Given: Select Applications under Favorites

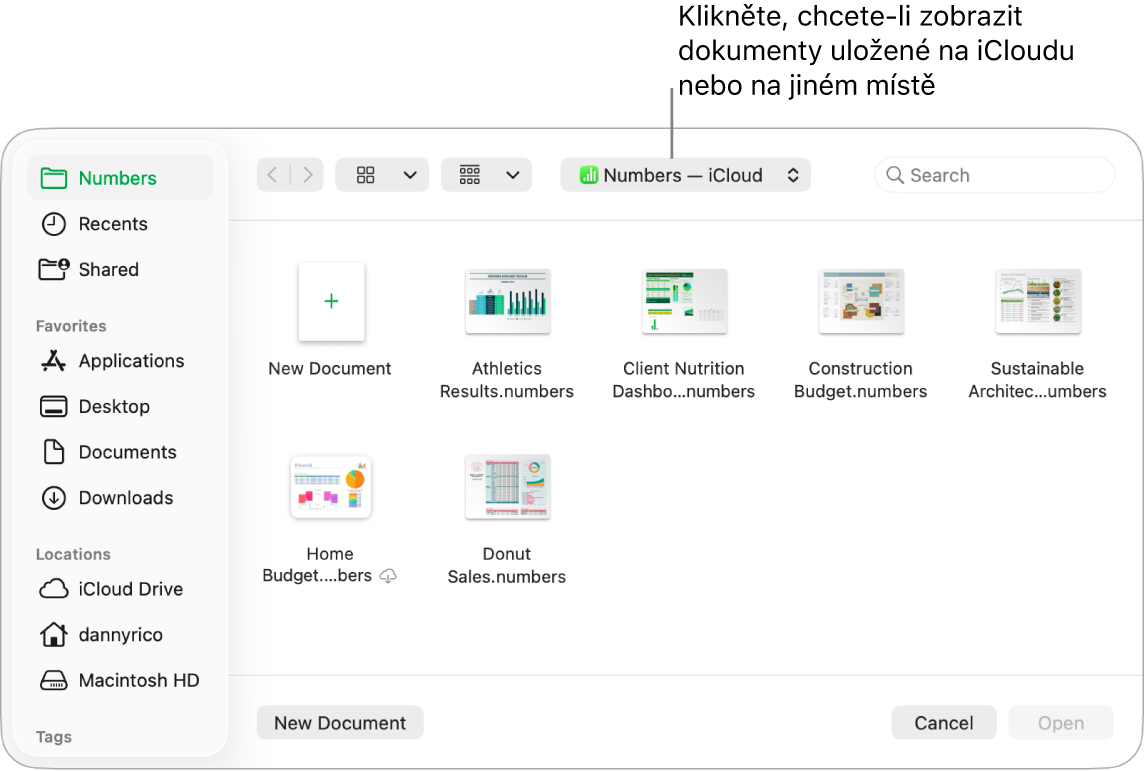Looking at the screenshot, I should pyautogui.click(x=131, y=361).
